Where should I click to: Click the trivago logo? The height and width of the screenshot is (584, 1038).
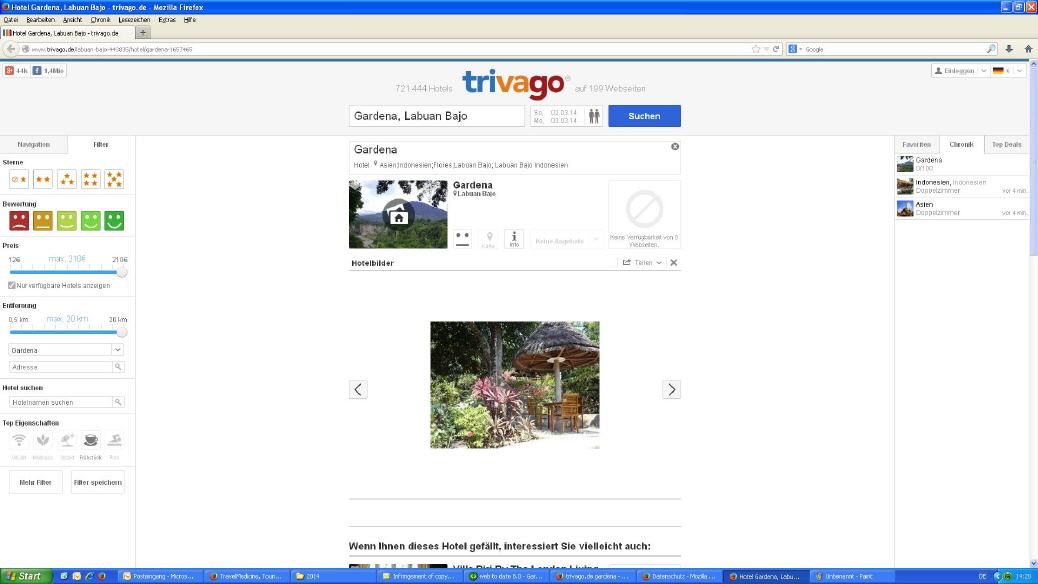pos(514,83)
